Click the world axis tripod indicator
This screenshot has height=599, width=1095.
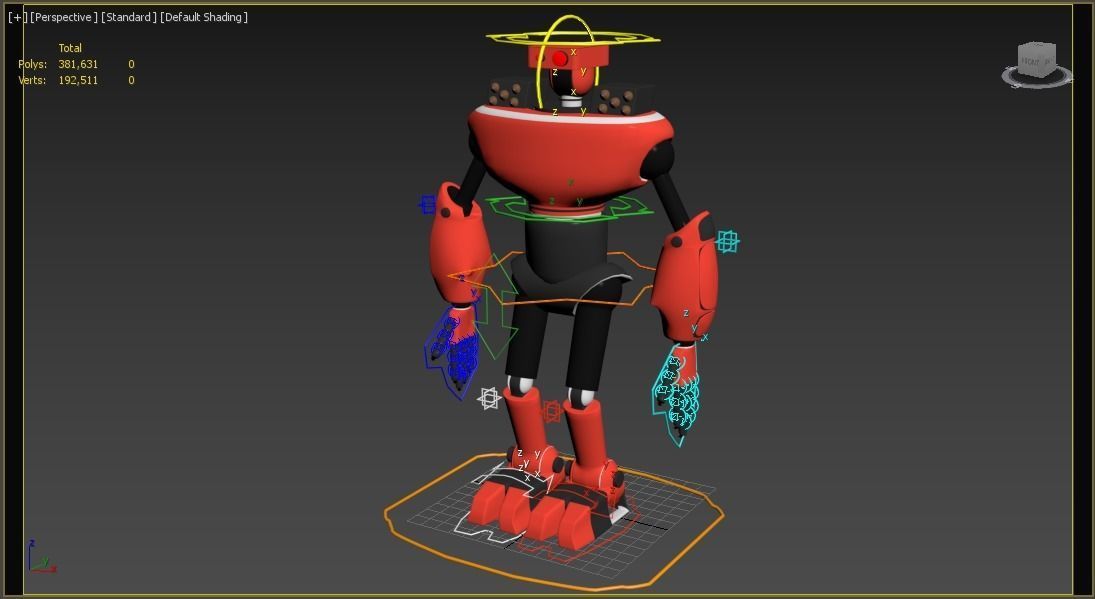[x=41, y=556]
